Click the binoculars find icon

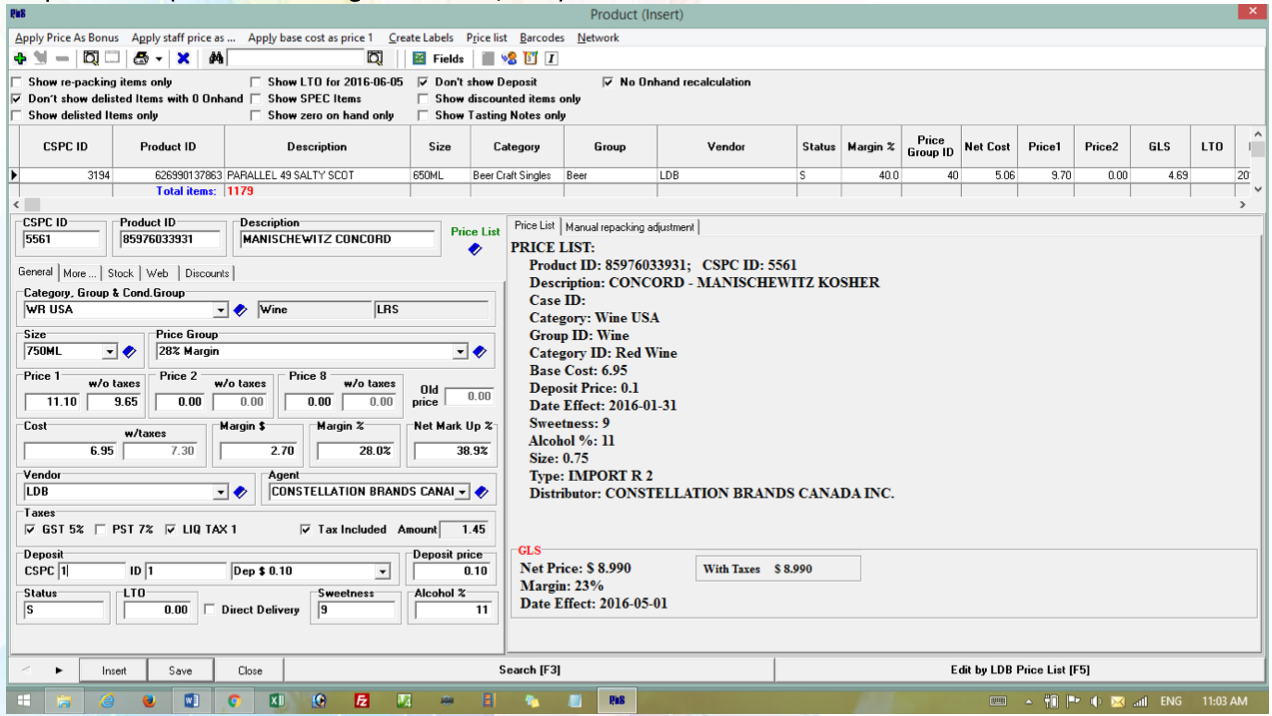pos(216,59)
